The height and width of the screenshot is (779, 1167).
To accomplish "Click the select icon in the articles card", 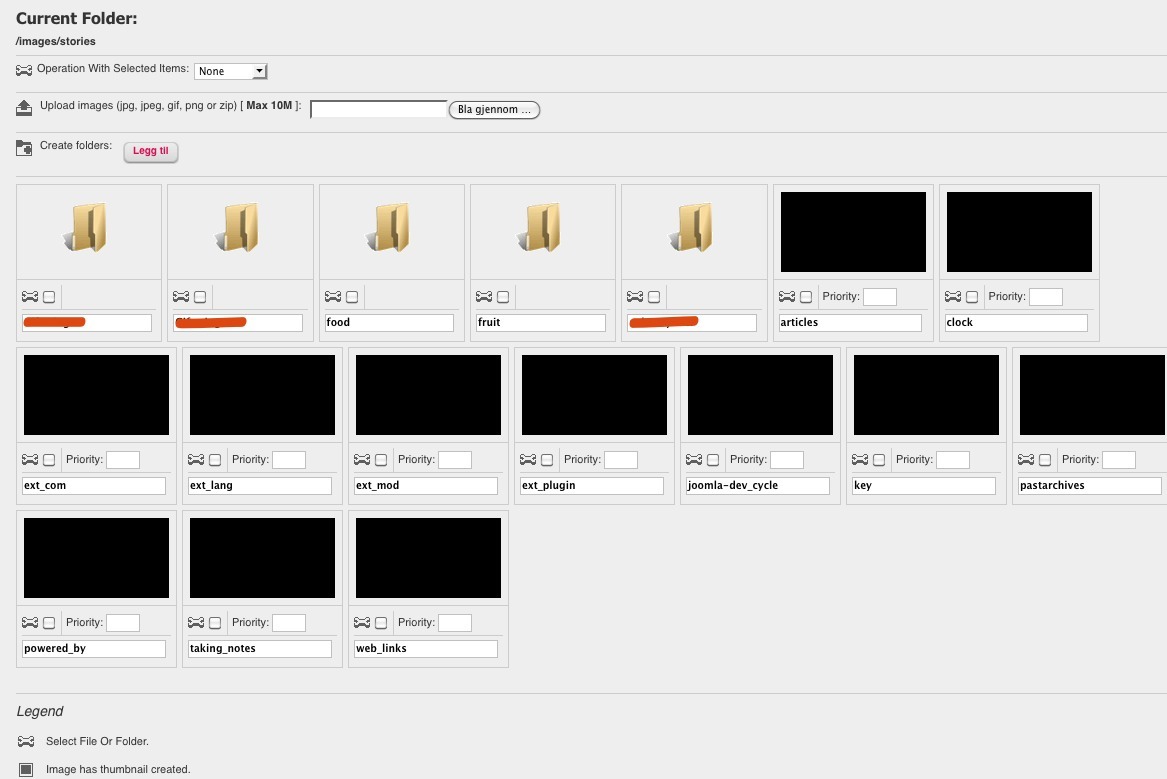I will [787, 297].
